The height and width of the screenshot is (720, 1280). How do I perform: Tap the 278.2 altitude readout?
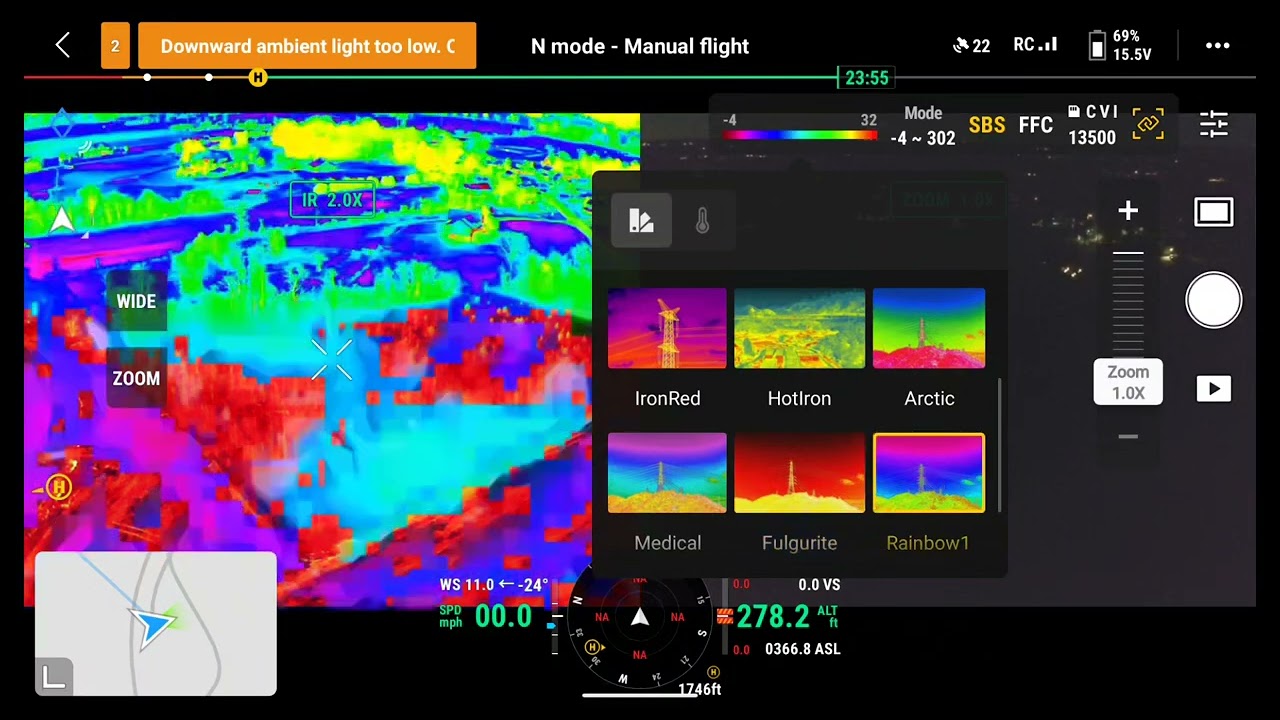click(x=788, y=616)
